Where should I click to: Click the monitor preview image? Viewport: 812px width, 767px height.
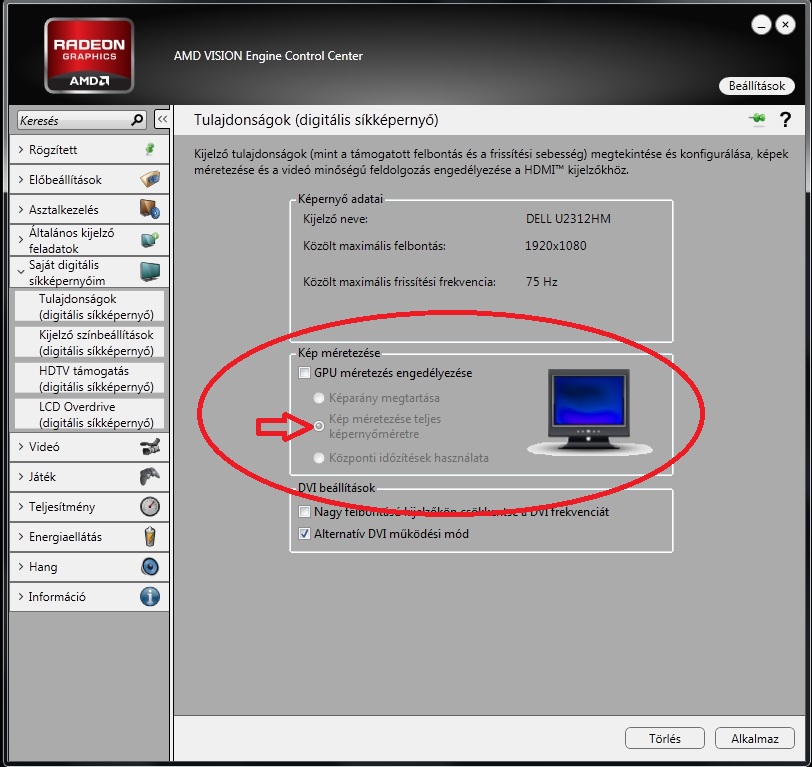point(589,412)
